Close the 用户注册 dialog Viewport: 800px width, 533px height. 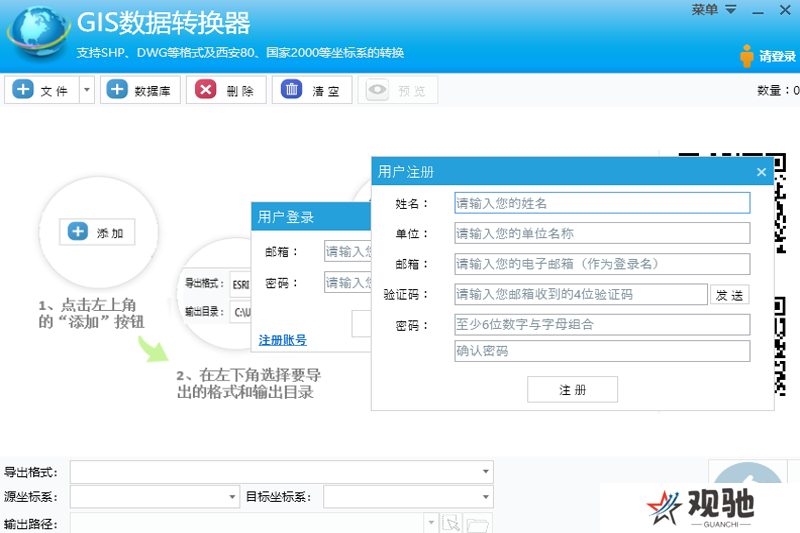point(761,172)
